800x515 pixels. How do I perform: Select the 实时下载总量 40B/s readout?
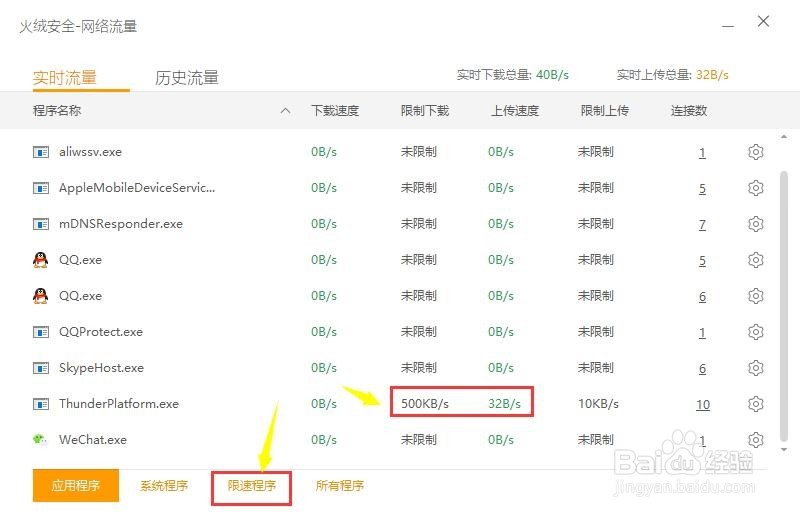pos(512,75)
